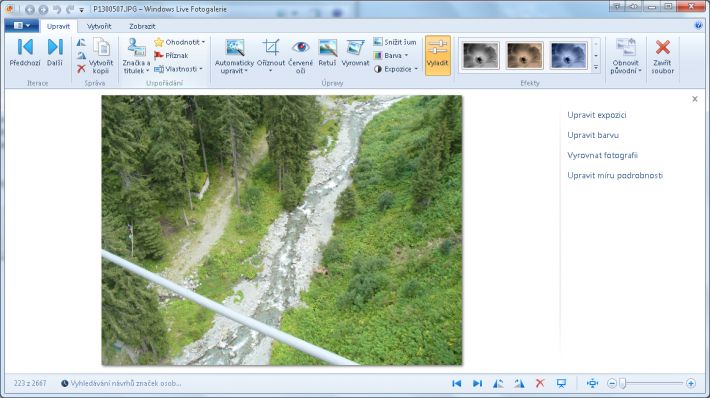Click the Oříznout crop tool icon
Viewport: 710px width, 398px height.
(271, 47)
